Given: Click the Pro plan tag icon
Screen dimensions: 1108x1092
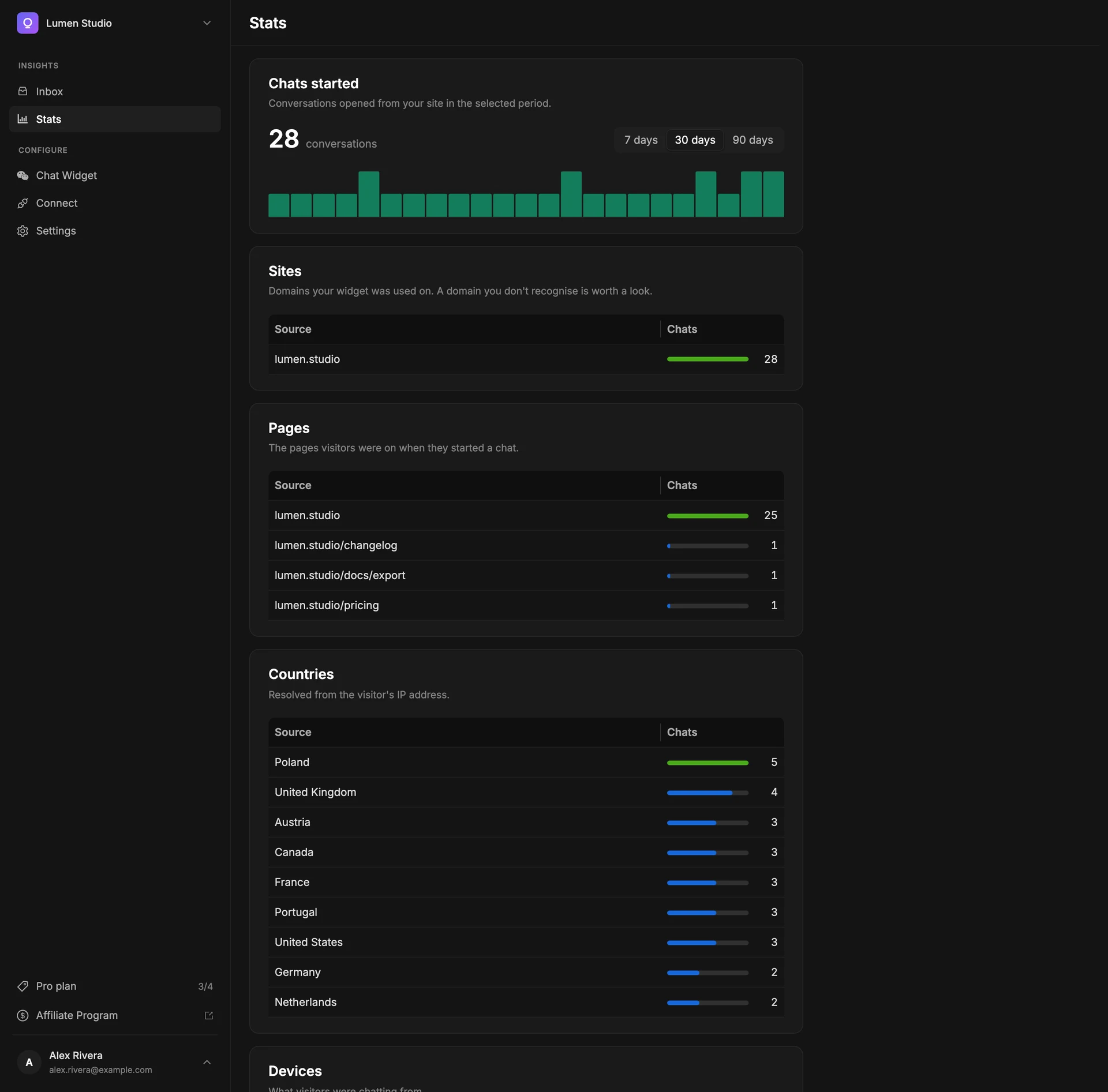Looking at the screenshot, I should (23, 986).
